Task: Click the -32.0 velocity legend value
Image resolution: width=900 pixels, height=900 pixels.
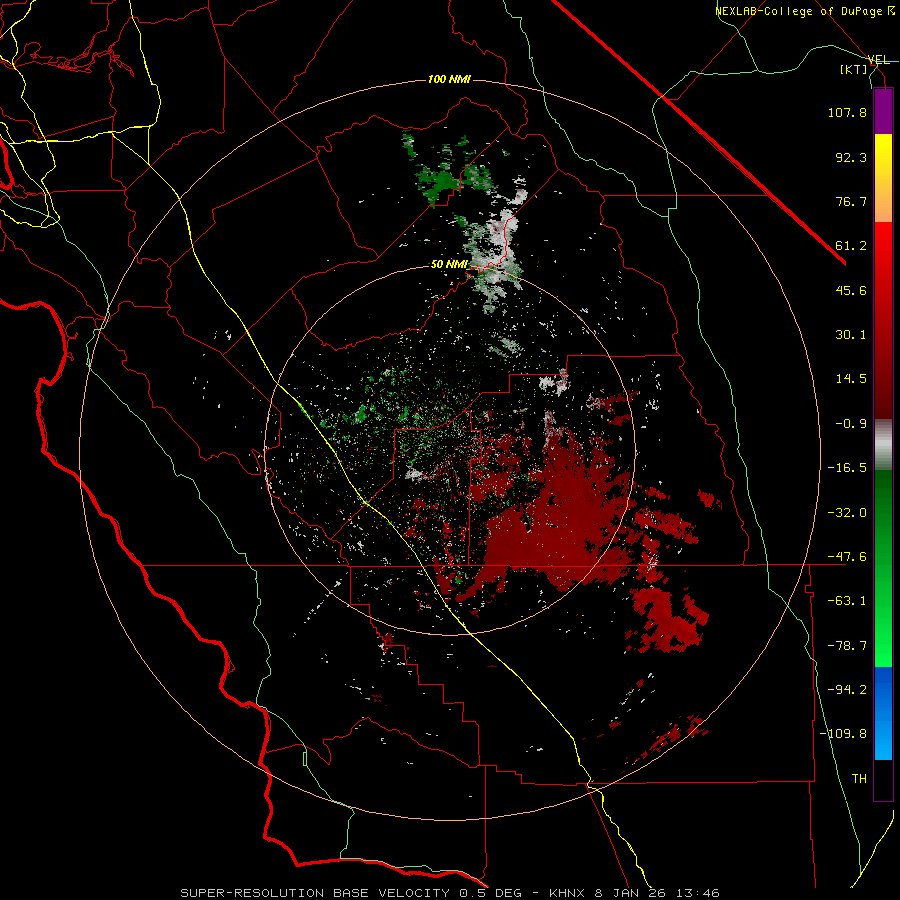Action: 847,513
